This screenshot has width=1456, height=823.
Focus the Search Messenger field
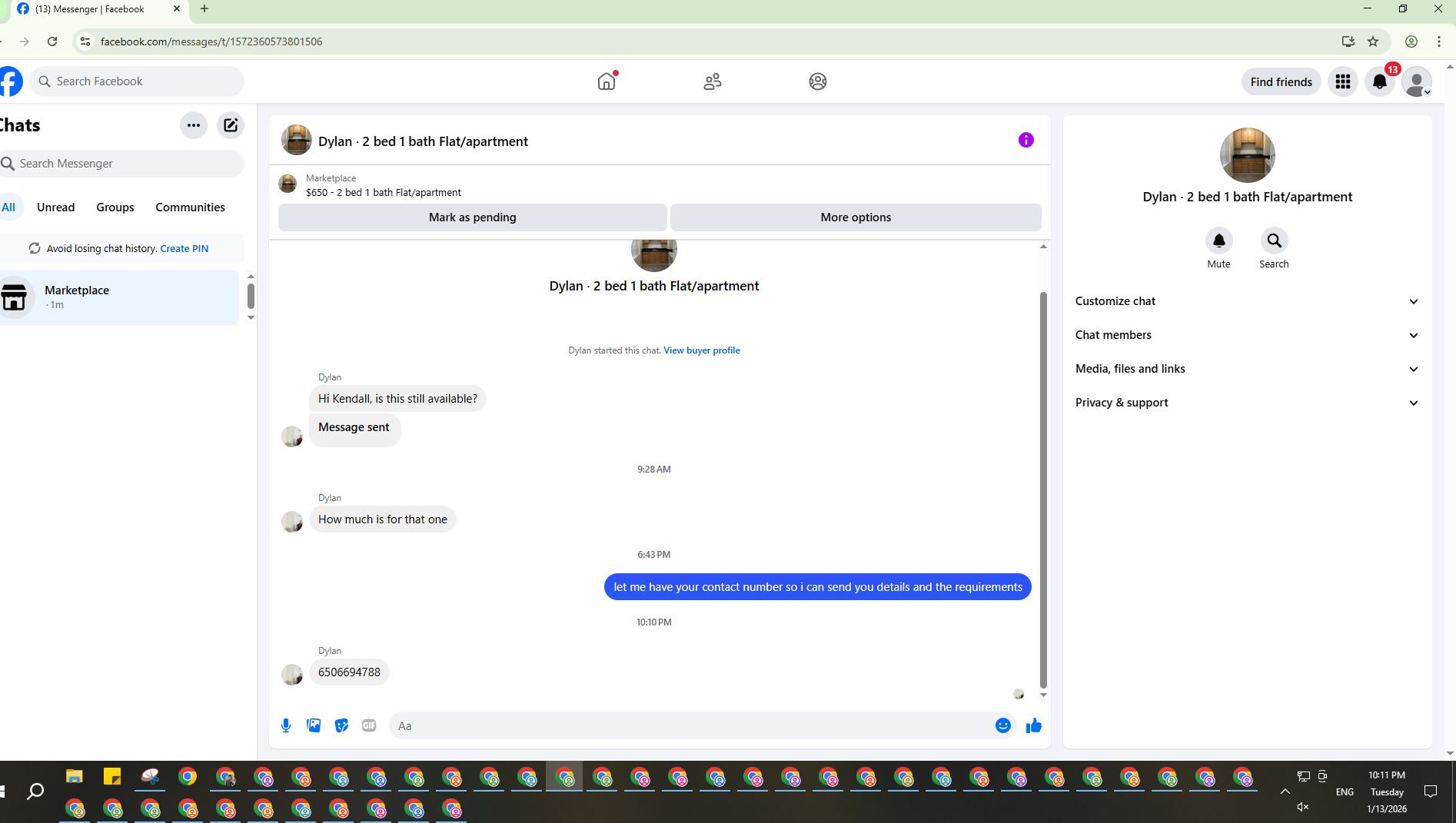(x=122, y=164)
